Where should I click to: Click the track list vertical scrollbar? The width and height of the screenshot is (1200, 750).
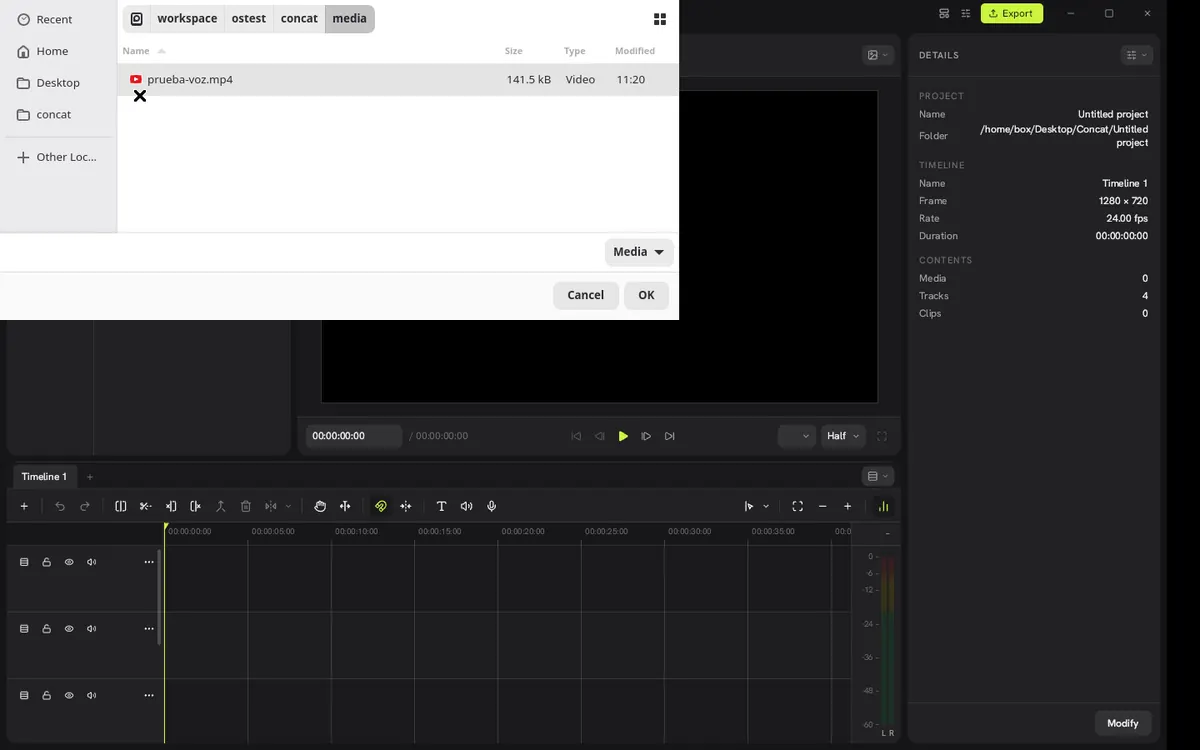click(159, 597)
